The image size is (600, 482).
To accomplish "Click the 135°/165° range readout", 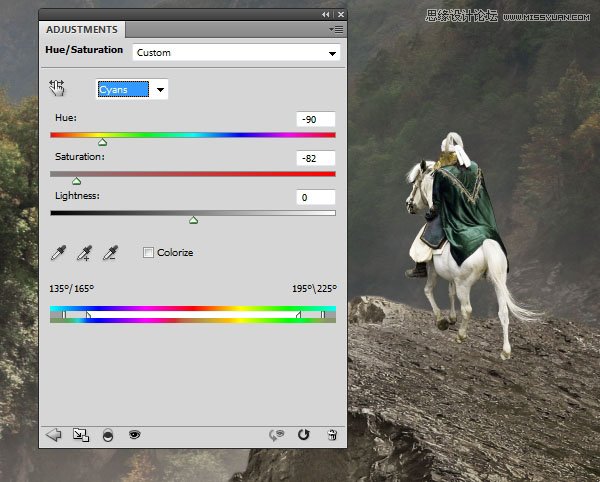I will click(x=72, y=288).
